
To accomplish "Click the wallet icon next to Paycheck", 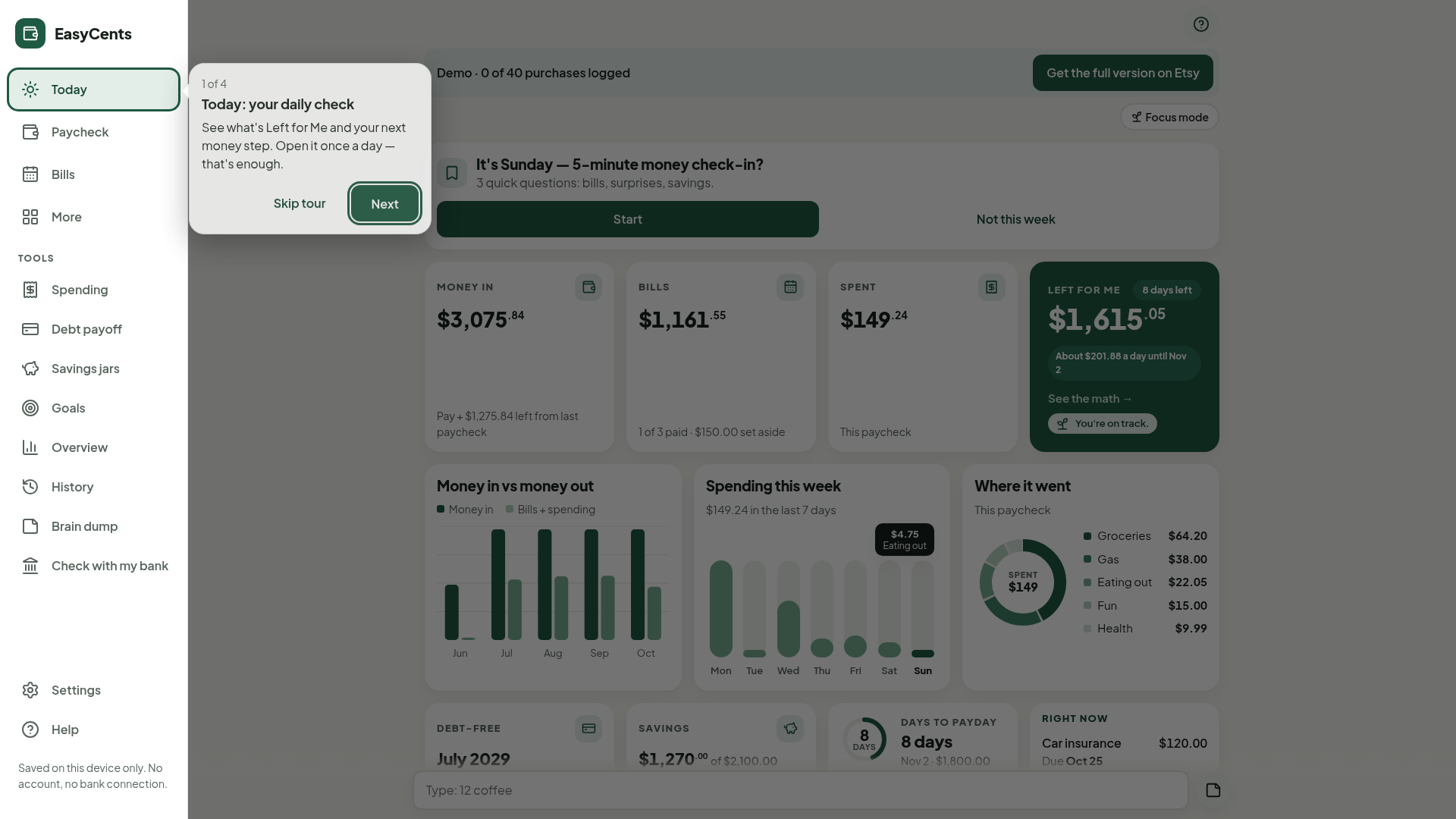I will (x=30, y=132).
